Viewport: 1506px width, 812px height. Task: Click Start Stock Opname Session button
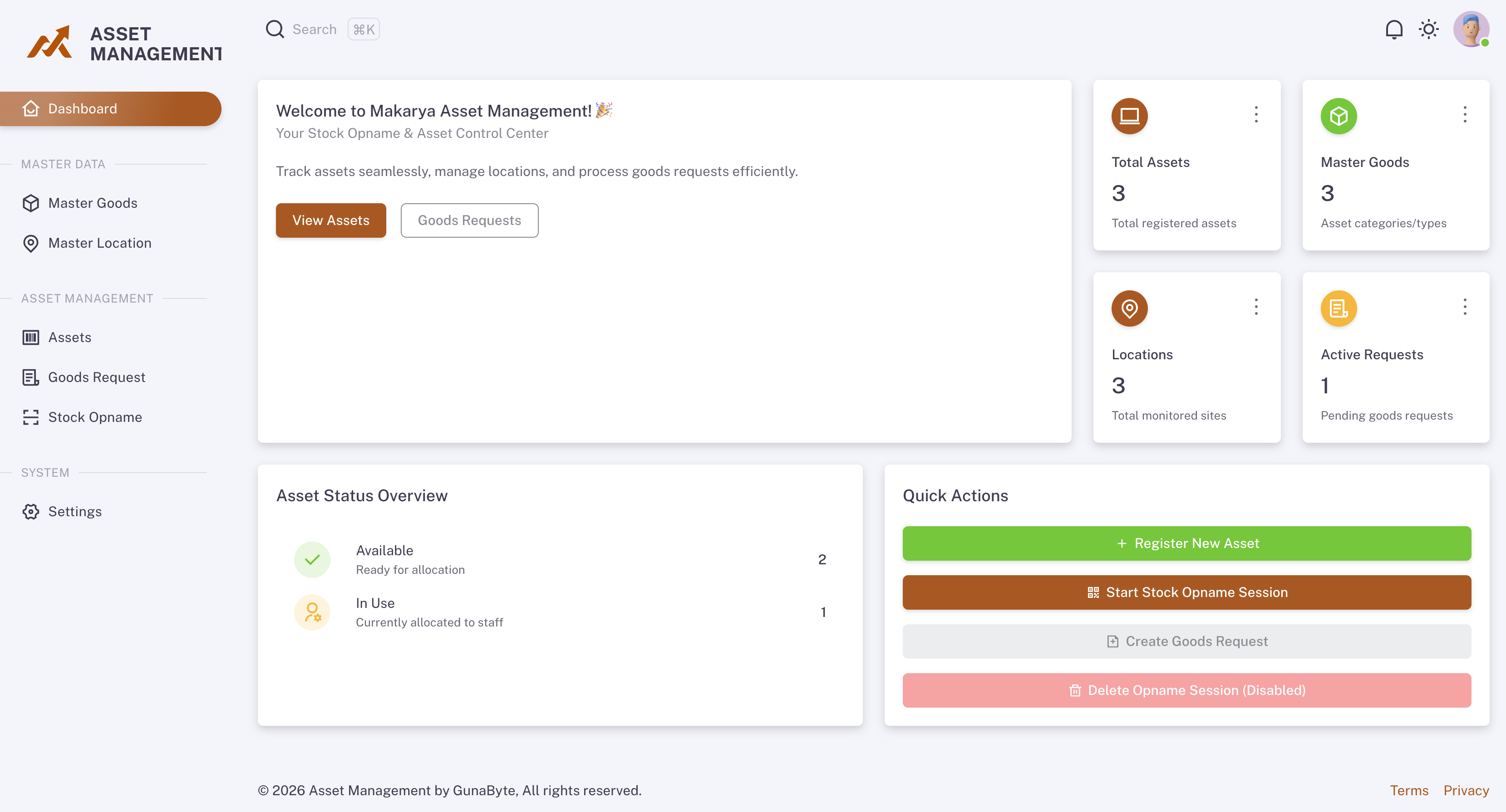(1187, 592)
